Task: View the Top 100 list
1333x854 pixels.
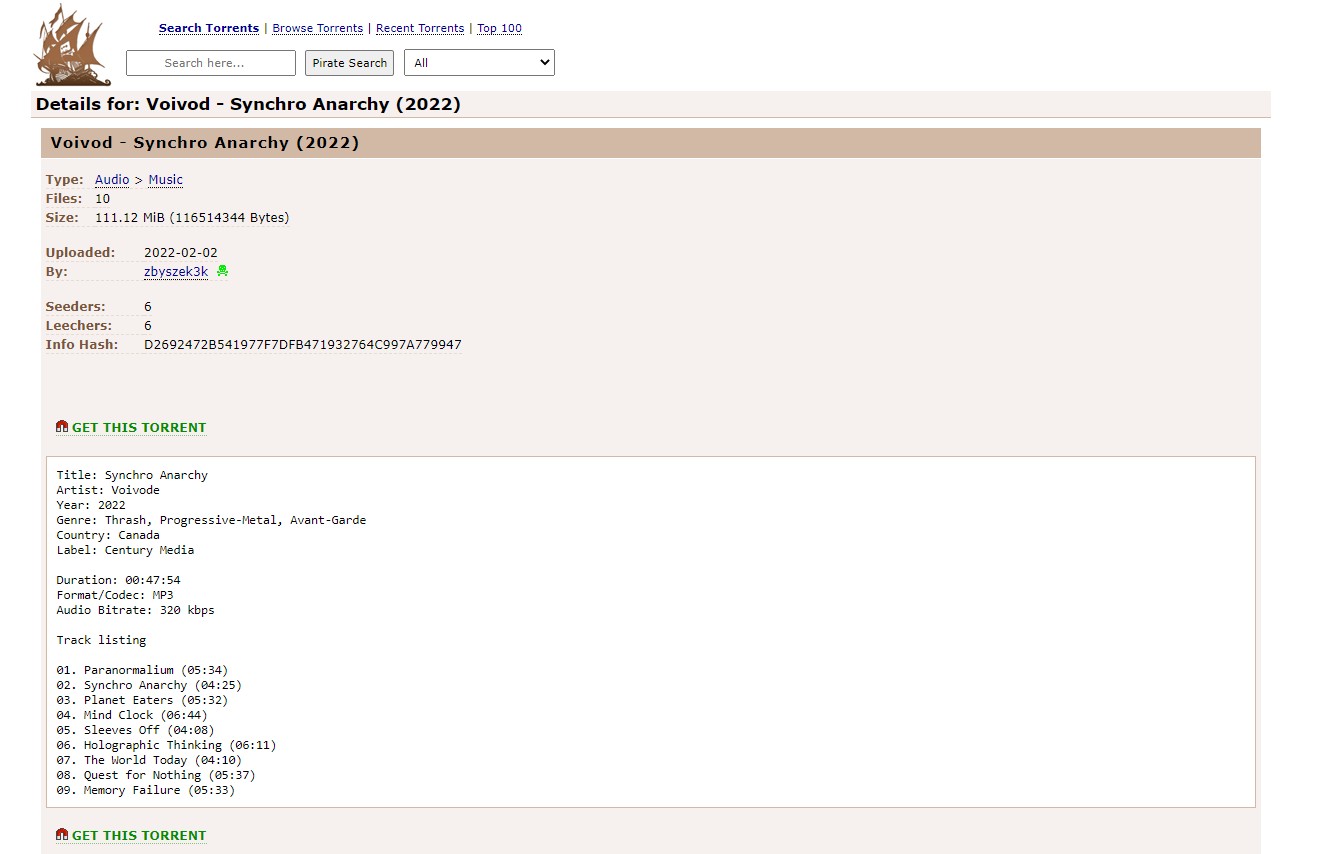Action: pos(499,28)
